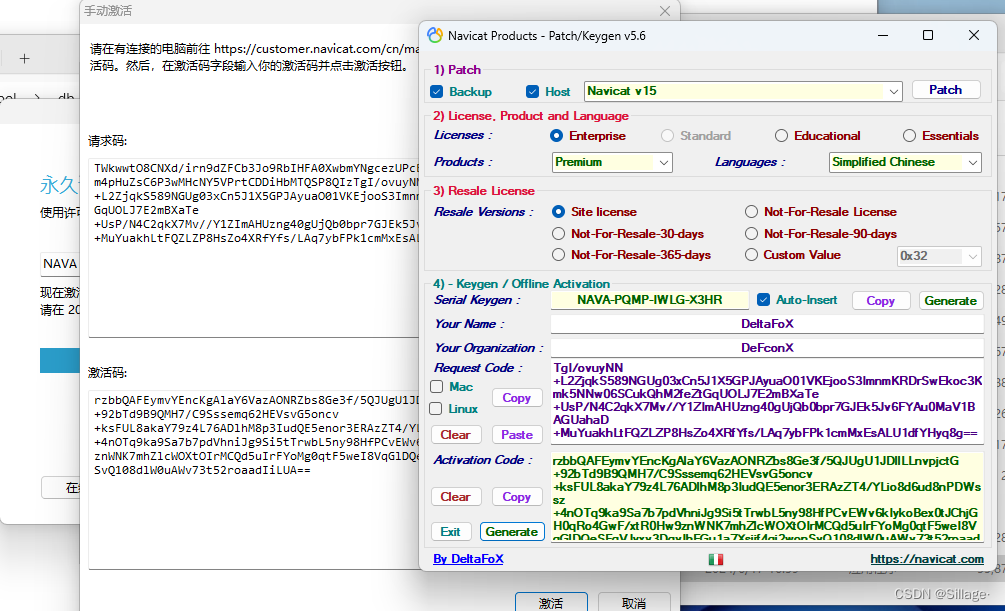Click the 激活码 text box in activation dialog
Viewport: 1005px width, 611px height.
tap(254, 480)
